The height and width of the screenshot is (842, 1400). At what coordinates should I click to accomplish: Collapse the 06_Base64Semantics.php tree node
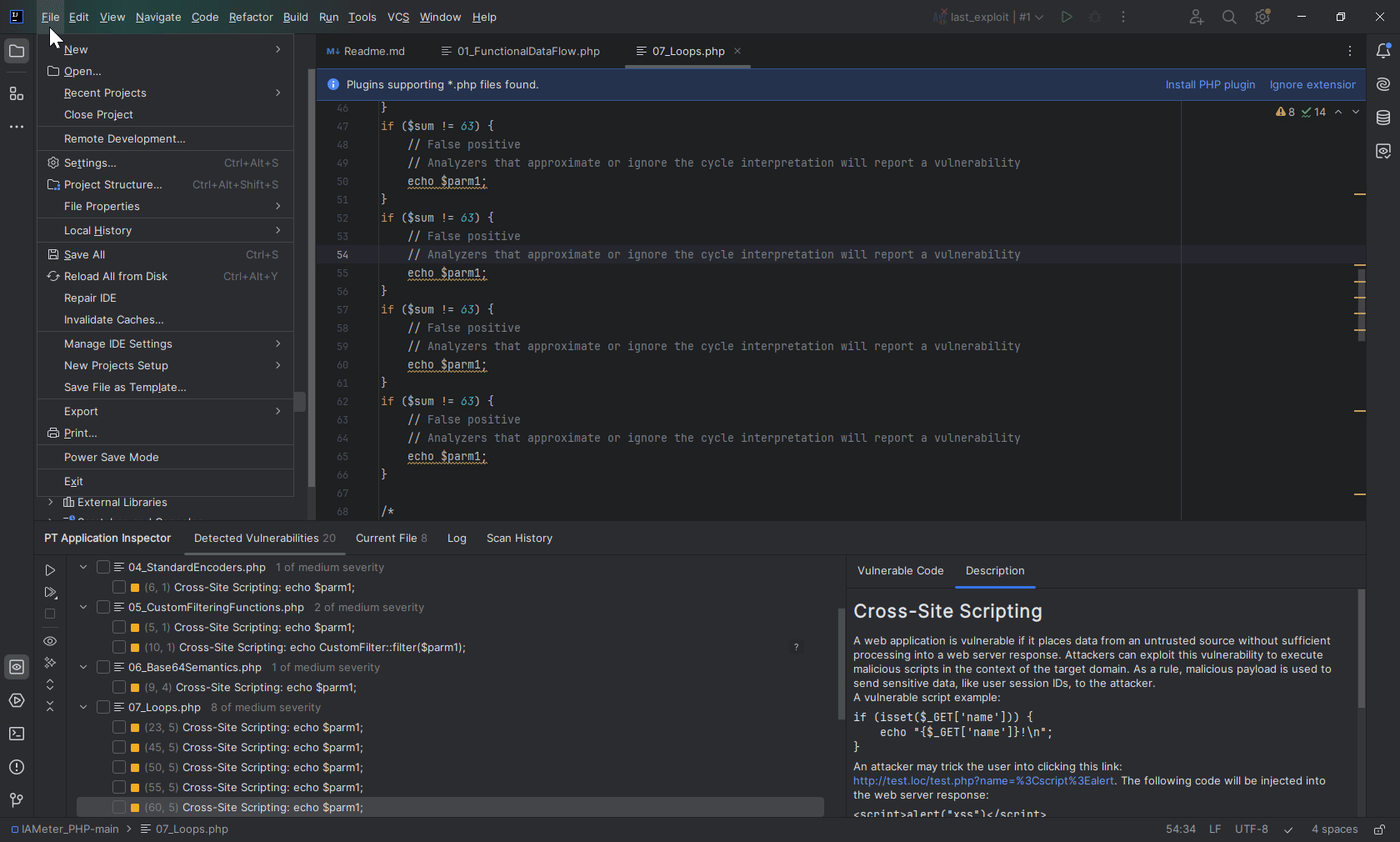pos(83,667)
